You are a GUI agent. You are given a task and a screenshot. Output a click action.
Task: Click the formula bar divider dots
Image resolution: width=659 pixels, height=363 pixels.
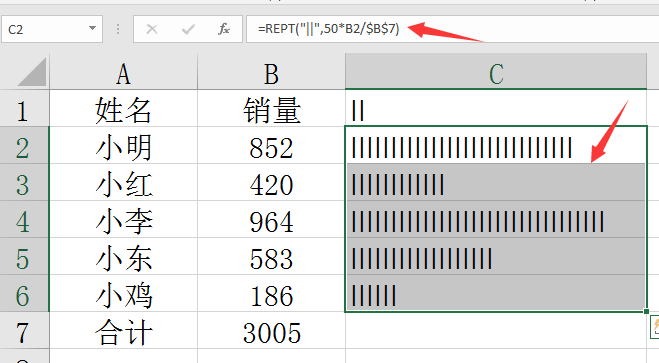tap(118, 29)
